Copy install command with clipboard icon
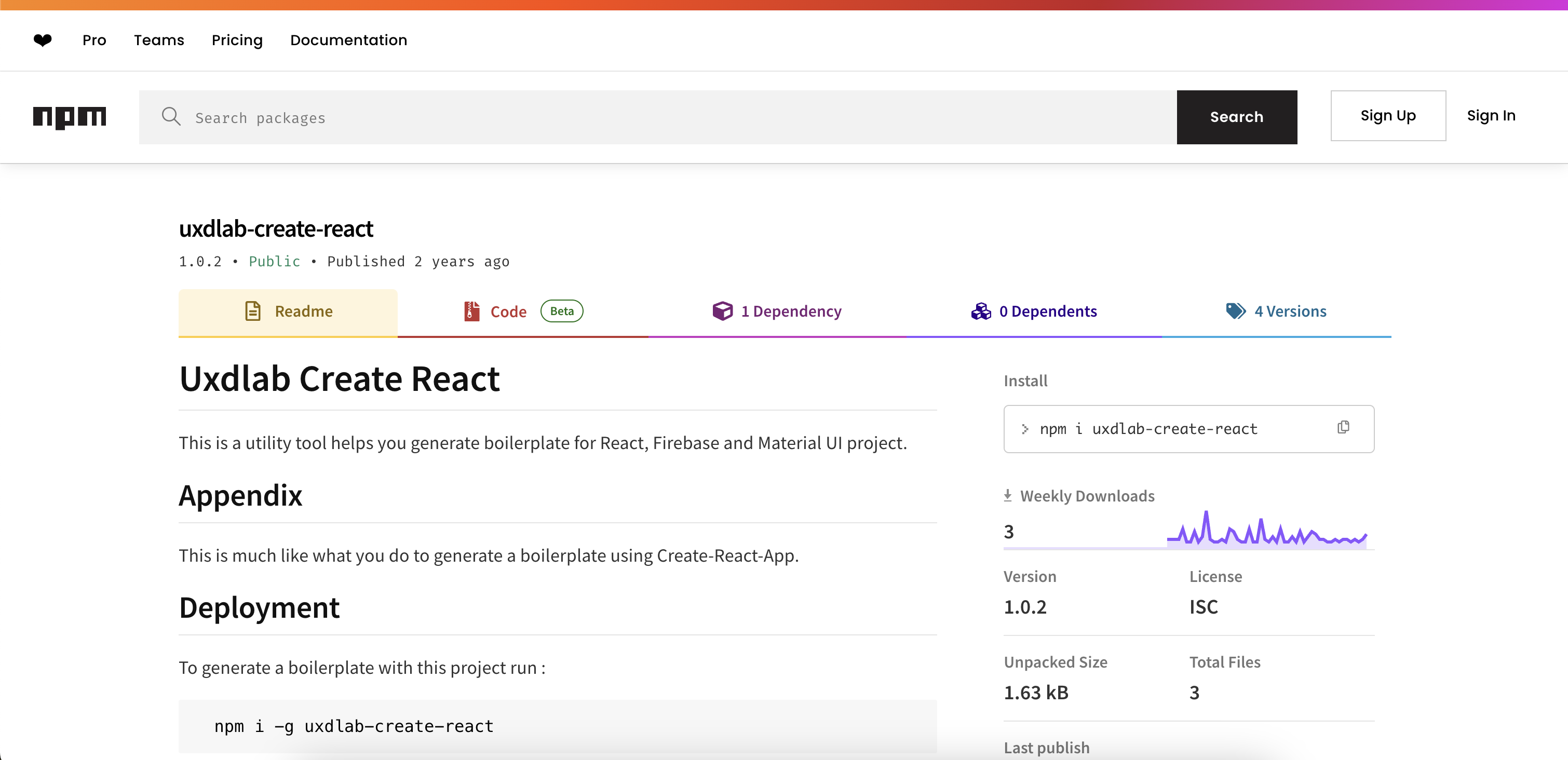1568x760 pixels. coord(1343,428)
